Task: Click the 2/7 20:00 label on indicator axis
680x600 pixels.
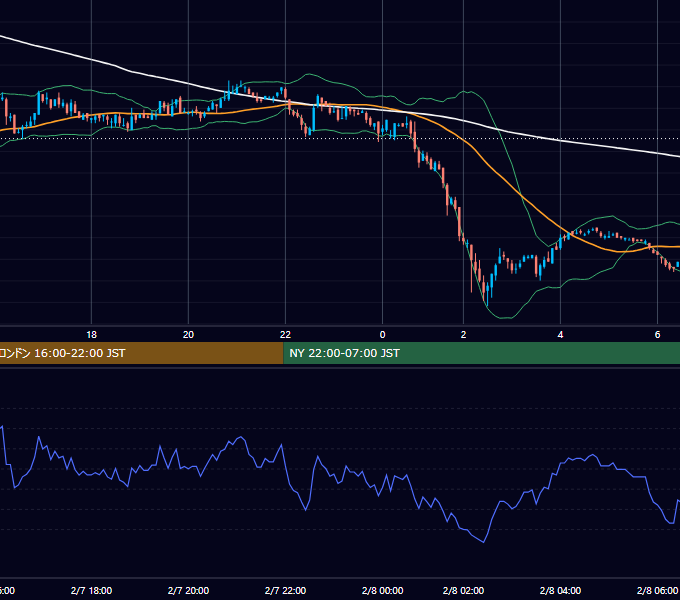Action: pos(188,590)
